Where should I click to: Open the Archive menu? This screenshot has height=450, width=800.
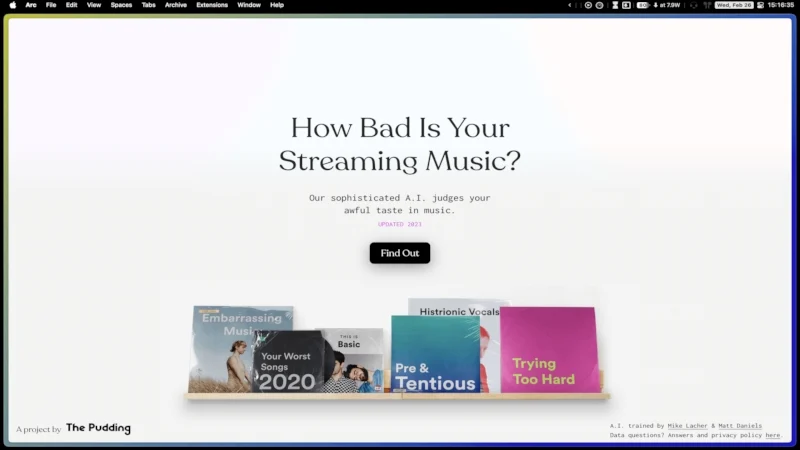[176, 5]
